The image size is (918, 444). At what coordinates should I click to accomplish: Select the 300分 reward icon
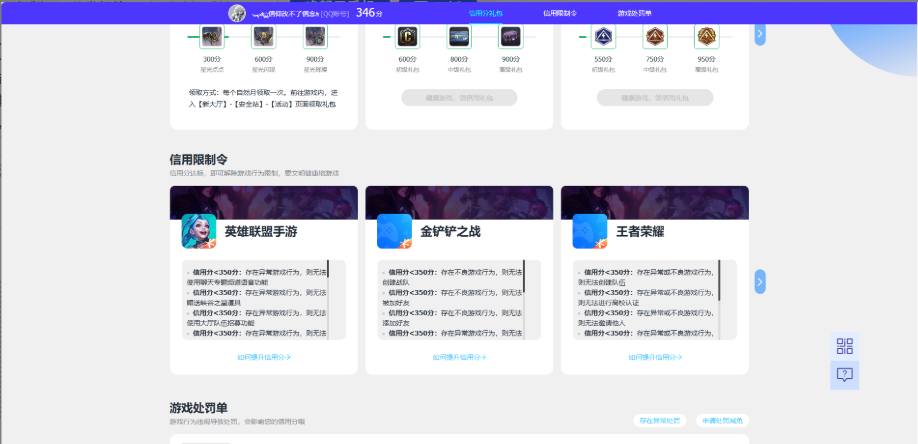click(x=211, y=36)
